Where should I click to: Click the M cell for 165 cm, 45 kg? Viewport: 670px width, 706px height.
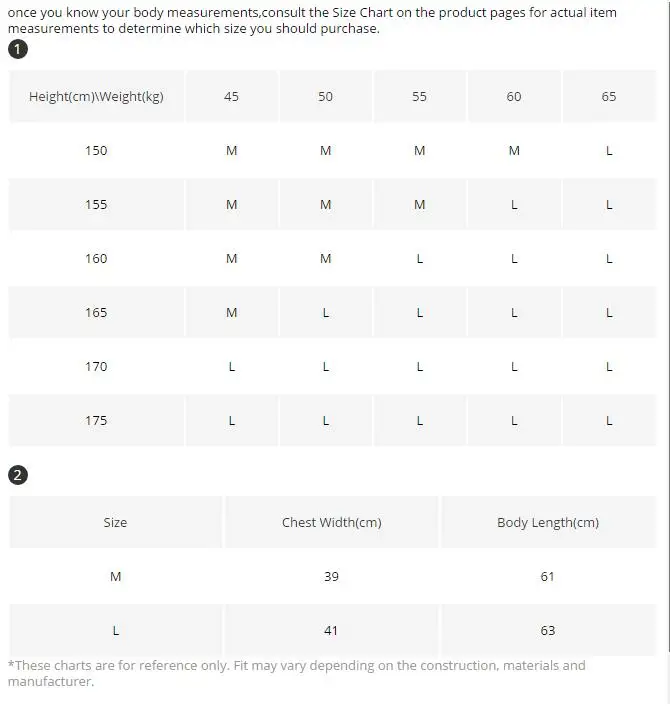coord(231,312)
